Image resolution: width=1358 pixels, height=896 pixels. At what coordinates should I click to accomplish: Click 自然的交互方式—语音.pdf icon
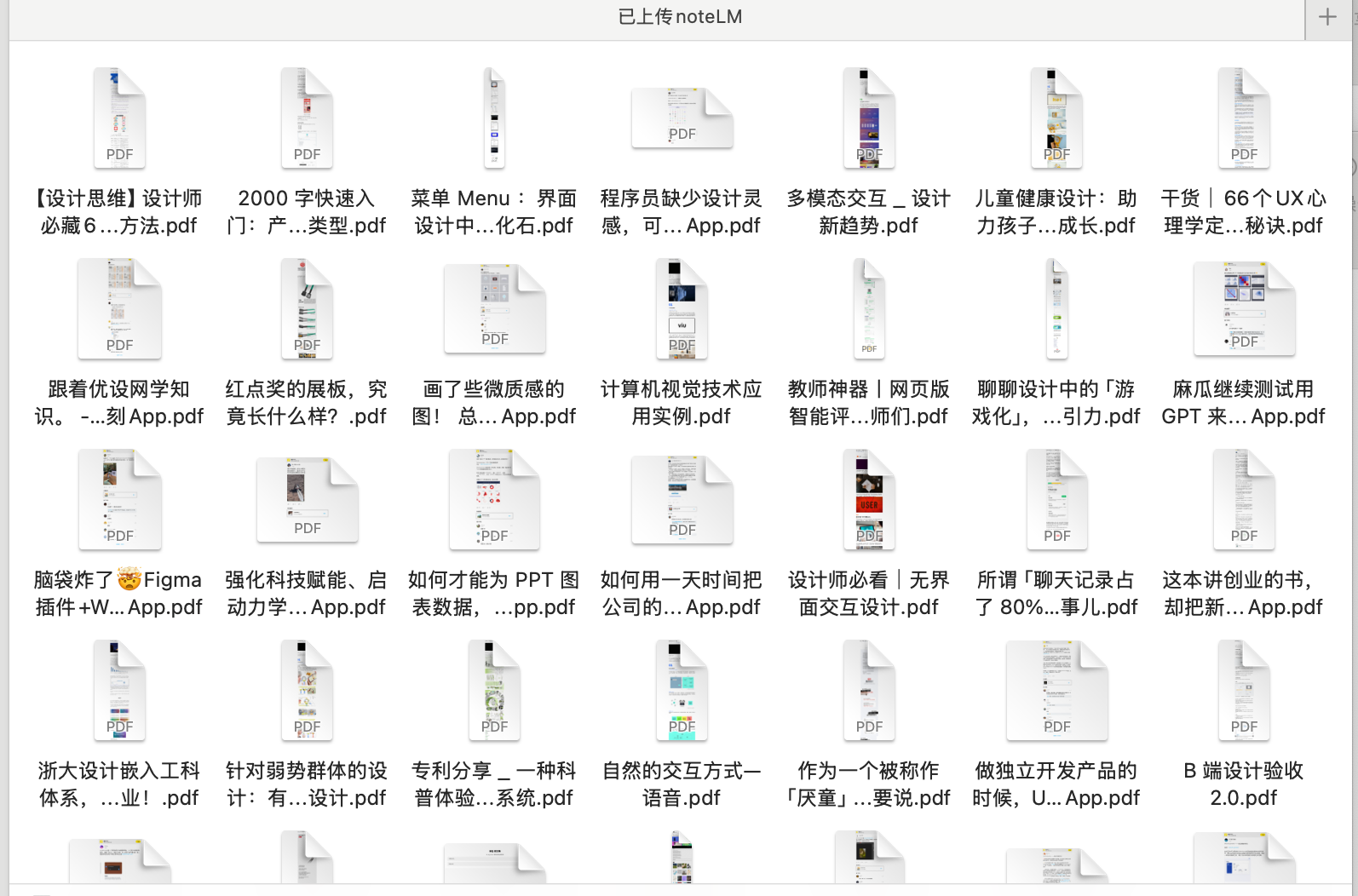682,690
